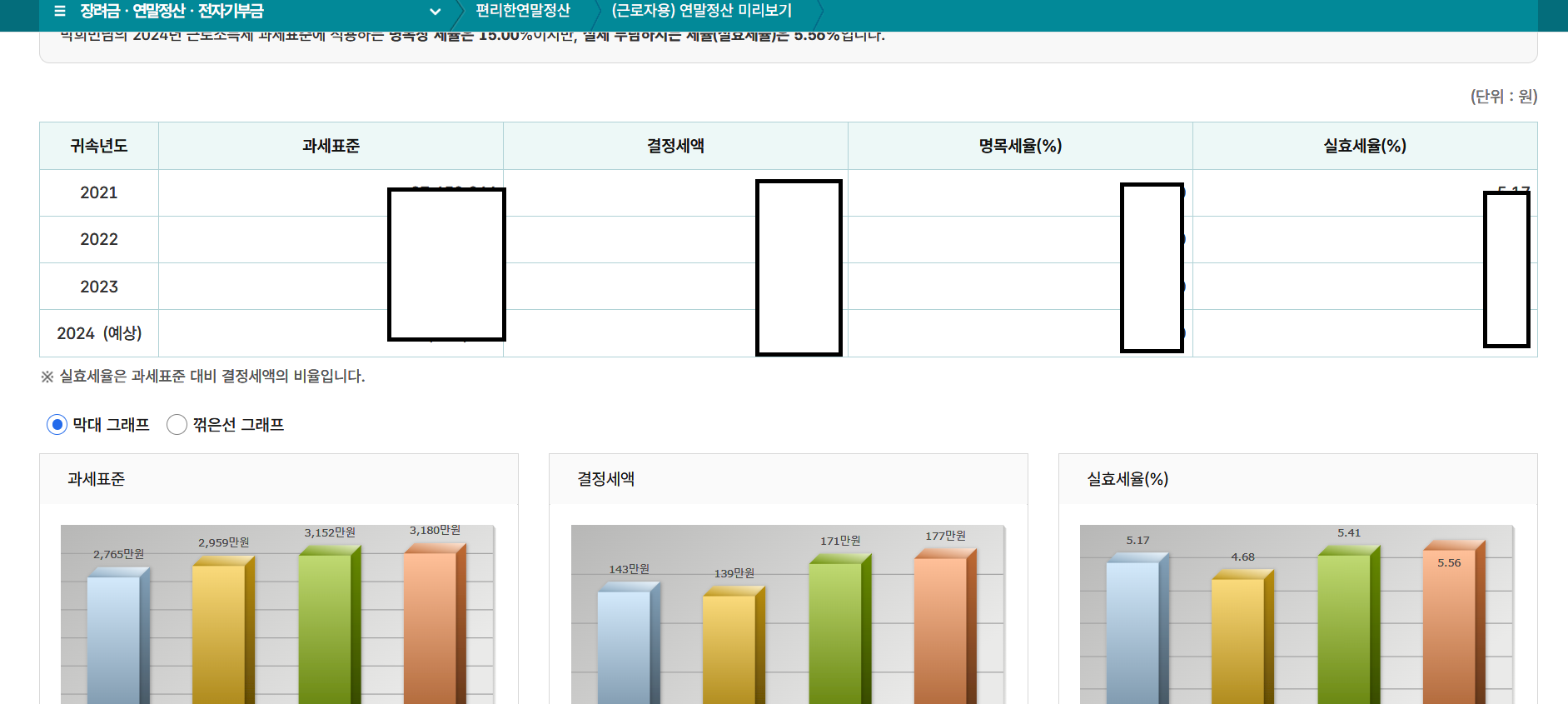Click the 5.41 bar label
Screen dimensions: 1568x704
[x=1349, y=533]
